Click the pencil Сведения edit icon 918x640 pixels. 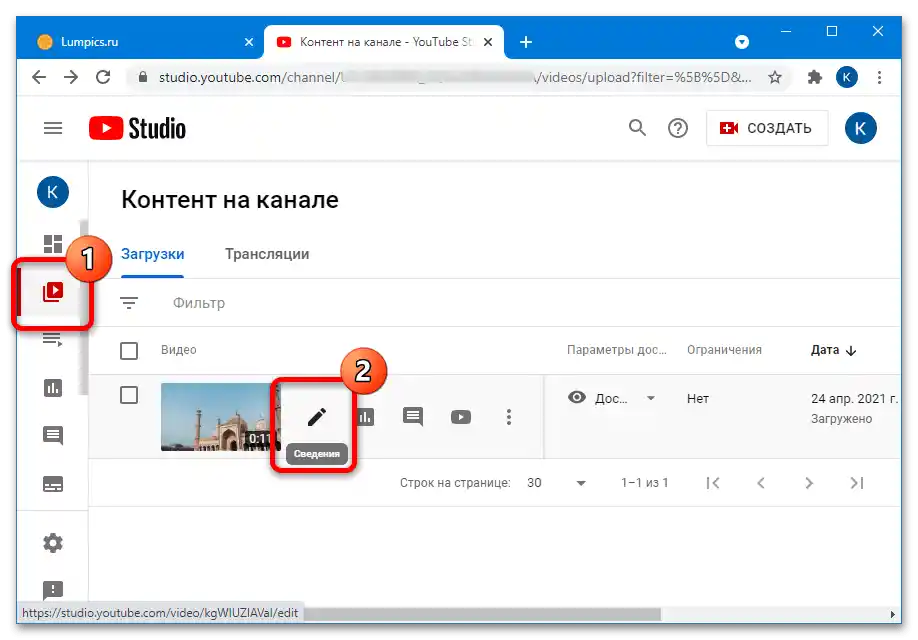coord(317,417)
